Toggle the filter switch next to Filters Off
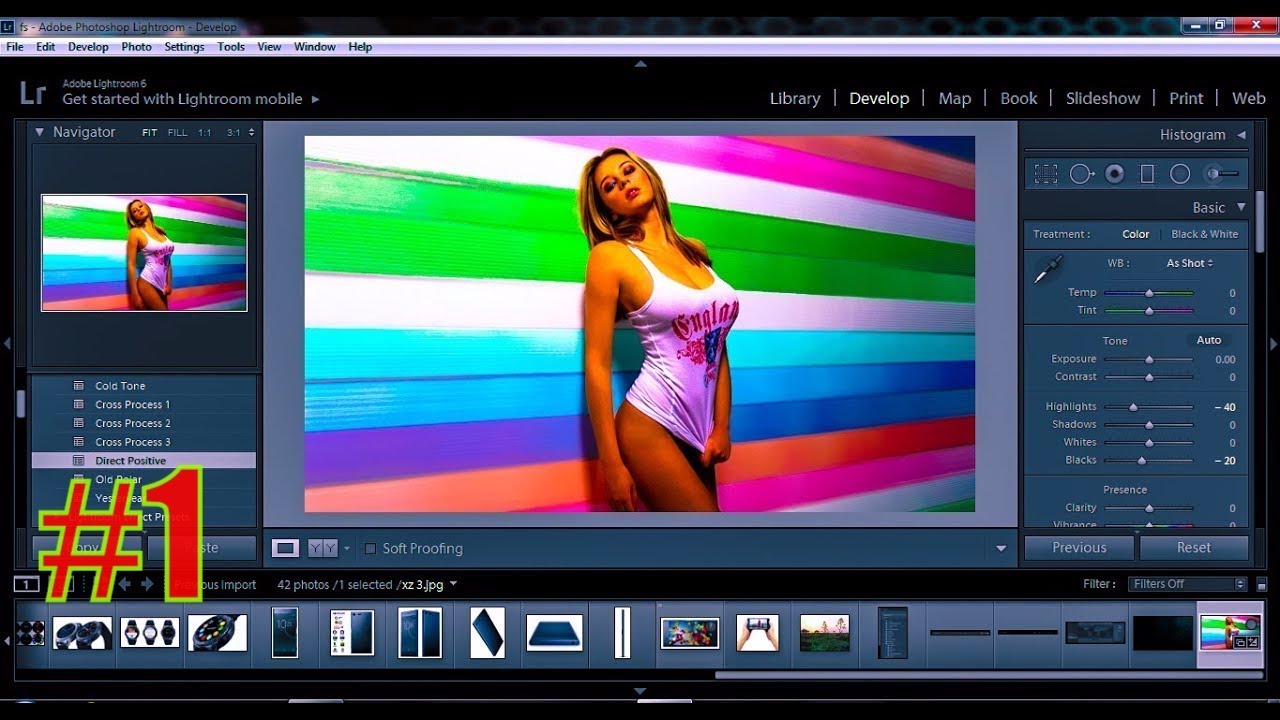This screenshot has height=720, width=1280. pyautogui.click(x=1261, y=584)
